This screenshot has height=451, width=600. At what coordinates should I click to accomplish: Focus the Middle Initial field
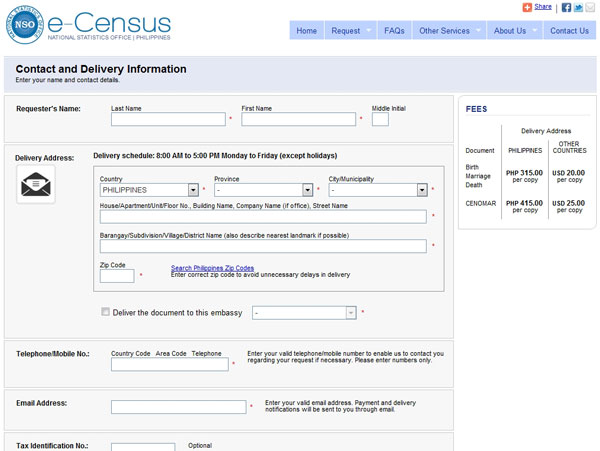point(380,119)
